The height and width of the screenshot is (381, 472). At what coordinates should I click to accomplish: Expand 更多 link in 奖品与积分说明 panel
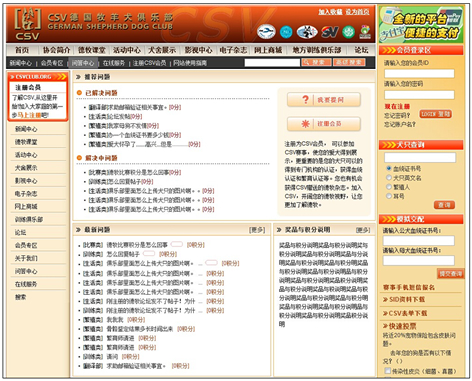[363, 230]
